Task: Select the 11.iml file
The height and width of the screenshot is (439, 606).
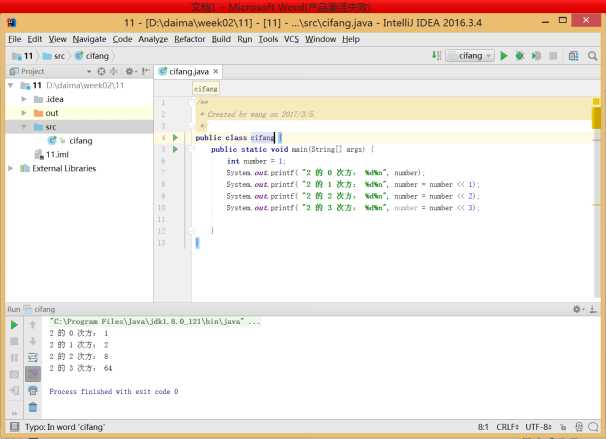Action: coord(57,155)
